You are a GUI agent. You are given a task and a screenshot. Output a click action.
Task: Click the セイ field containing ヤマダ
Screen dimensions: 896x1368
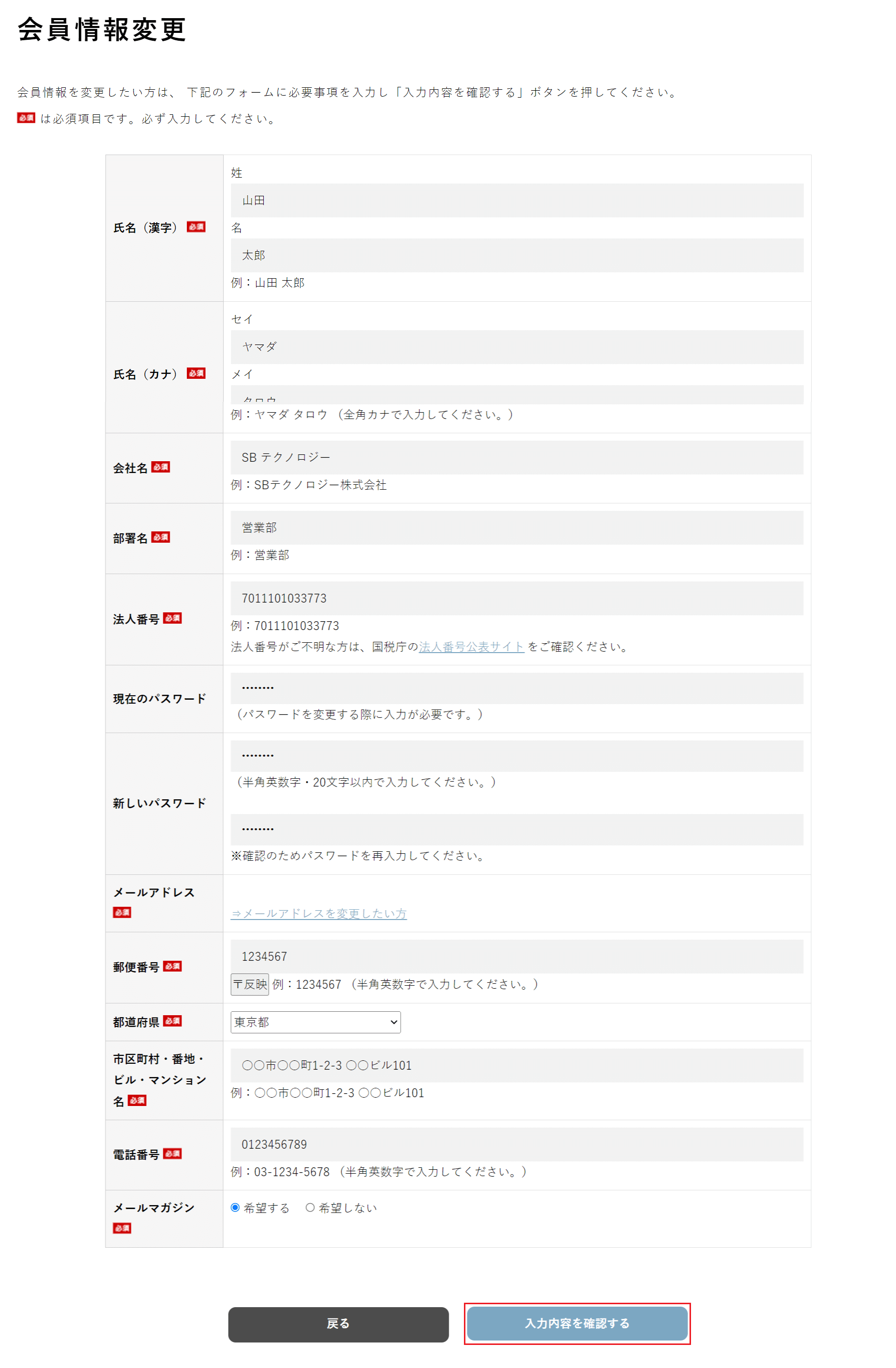[x=516, y=346]
